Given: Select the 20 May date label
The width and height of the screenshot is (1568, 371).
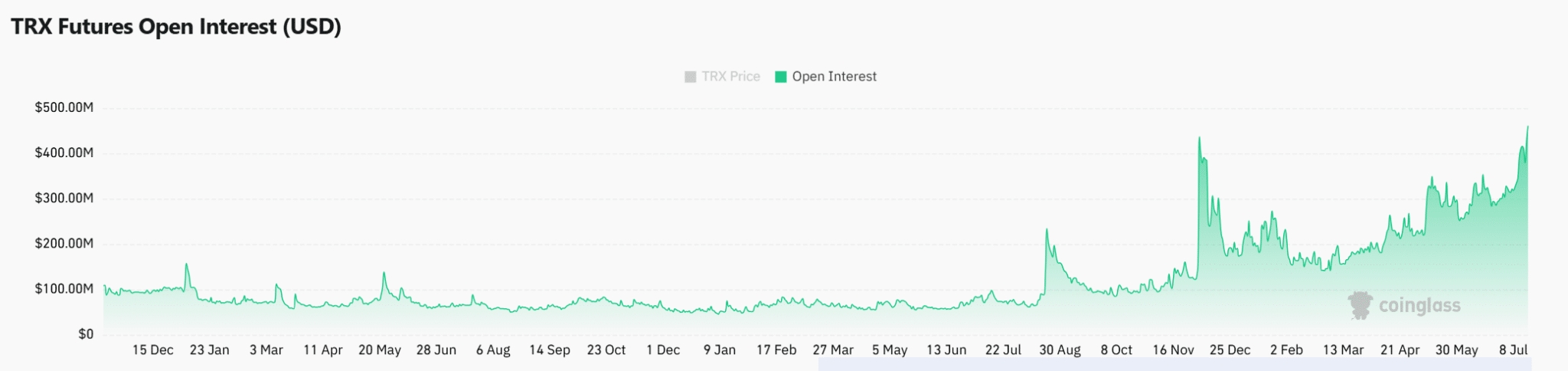Looking at the screenshot, I should tap(380, 350).
